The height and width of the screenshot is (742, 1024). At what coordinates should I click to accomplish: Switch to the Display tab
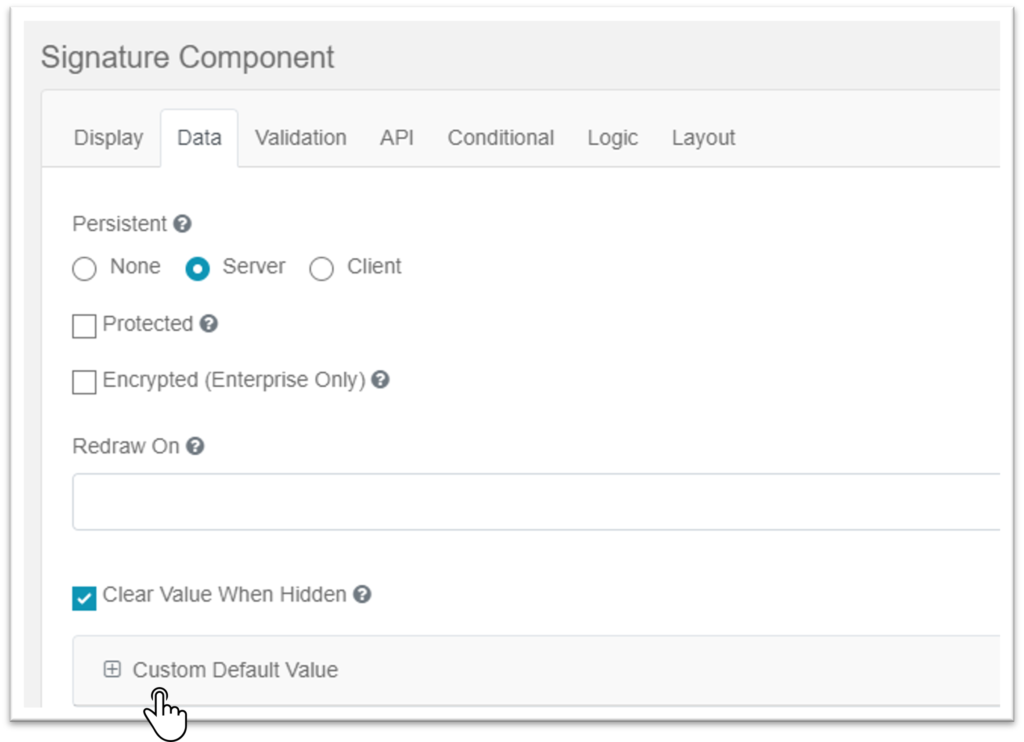click(108, 138)
